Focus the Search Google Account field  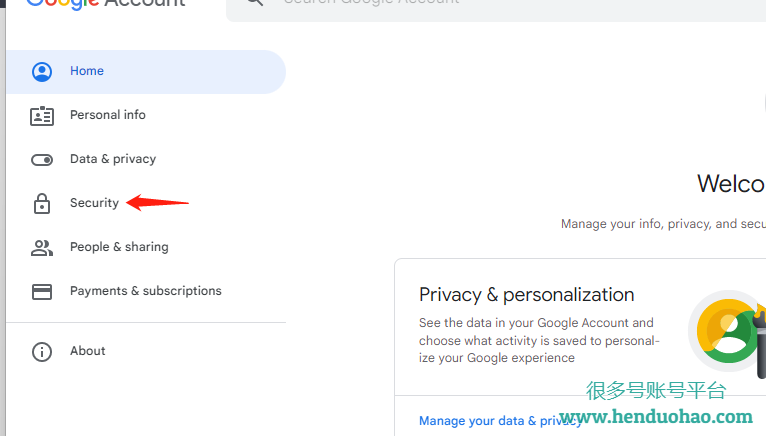(496, 5)
